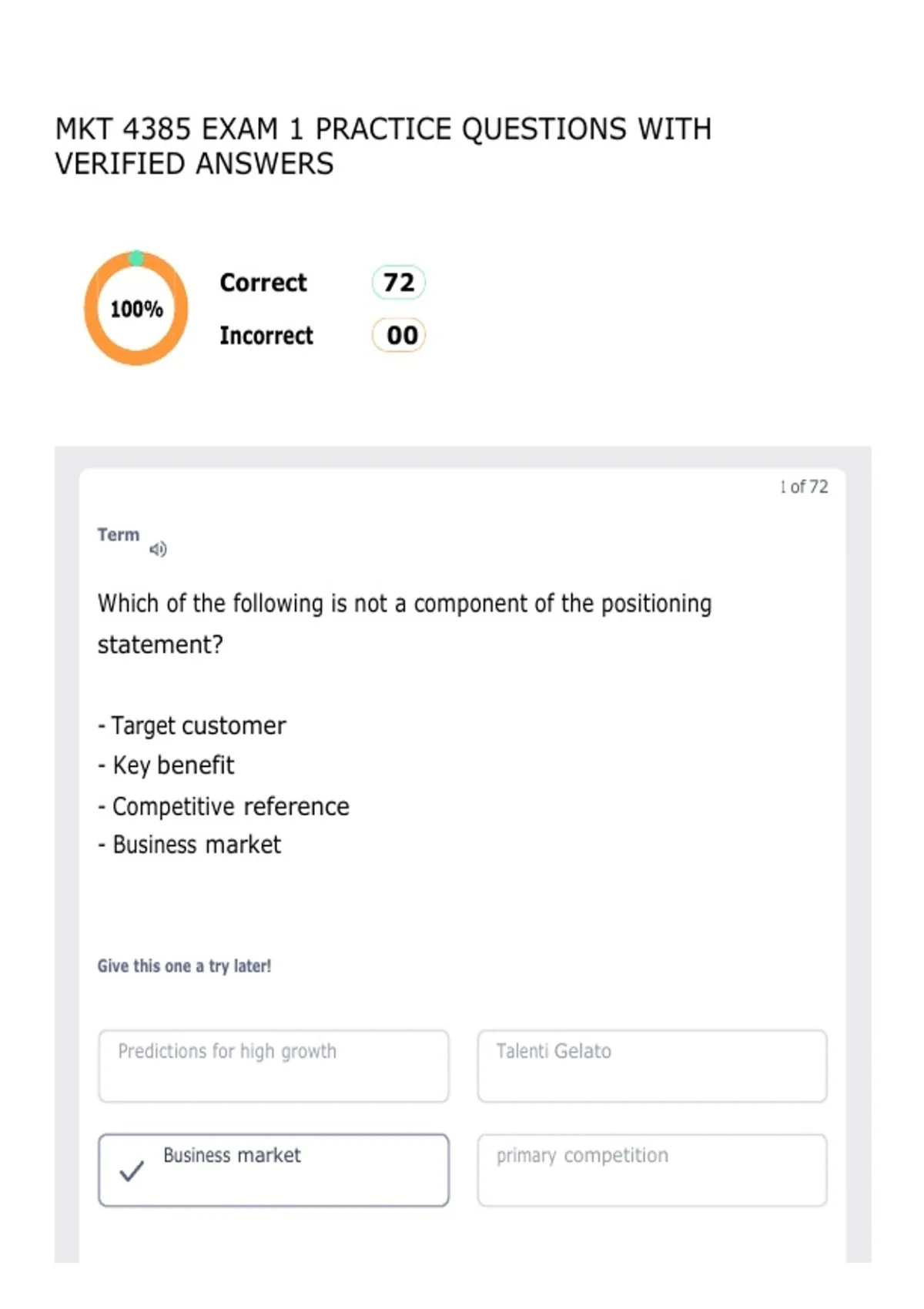
Task: Click the MKT 4385 Exam 1 title
Action: [x=383, y=146]
